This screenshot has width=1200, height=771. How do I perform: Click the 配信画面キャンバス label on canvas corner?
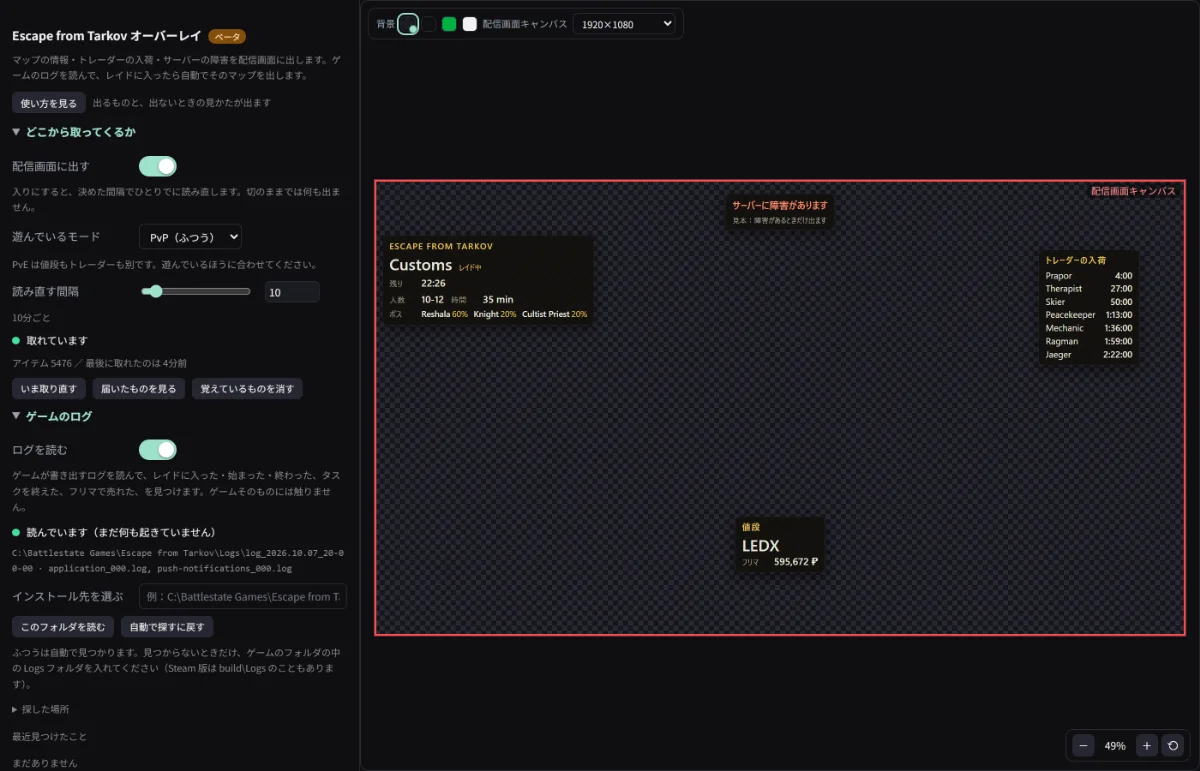click(x=1133, y=191)
